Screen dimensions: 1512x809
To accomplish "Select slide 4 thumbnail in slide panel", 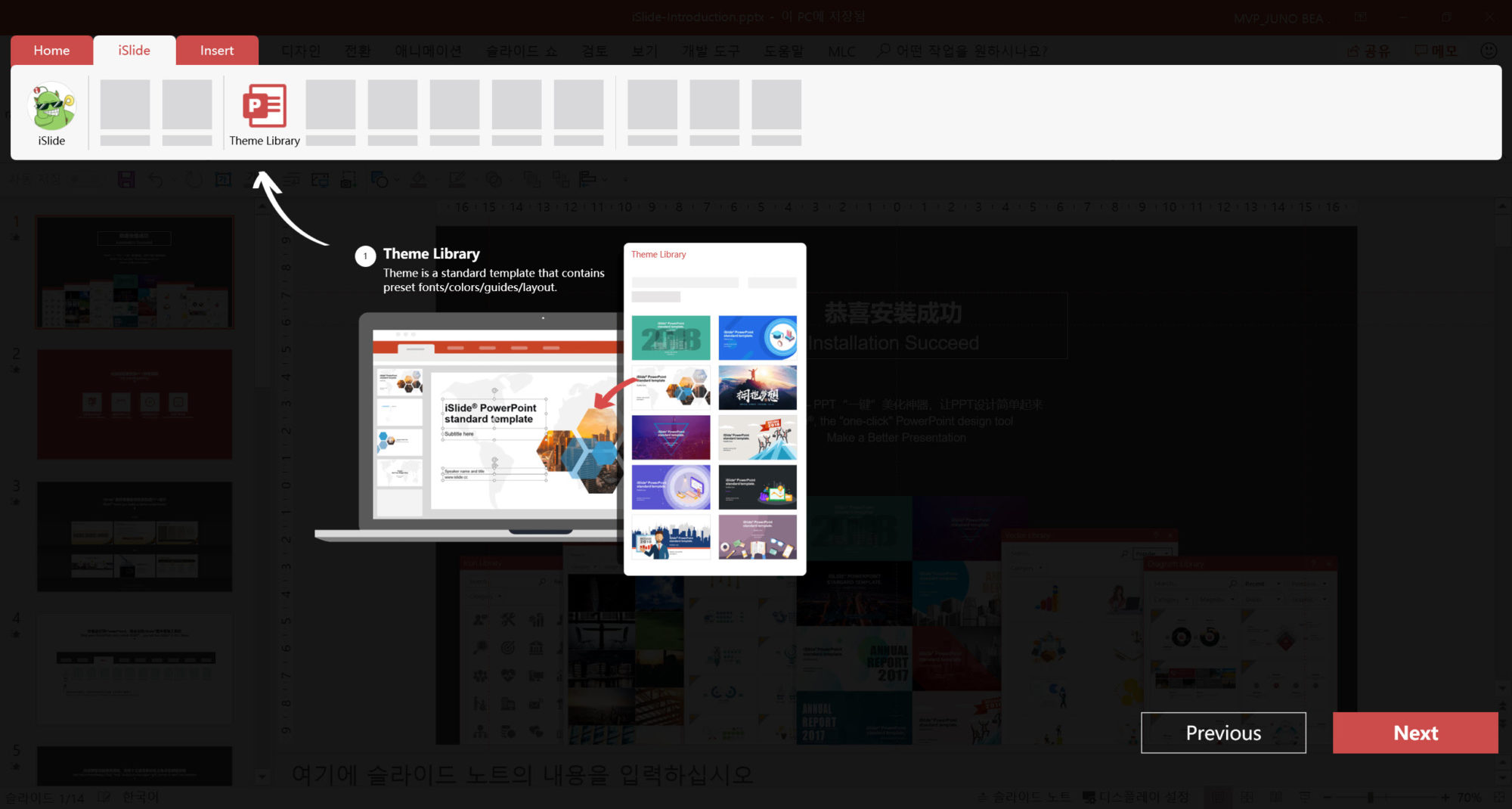I will (x=135, y=668).
